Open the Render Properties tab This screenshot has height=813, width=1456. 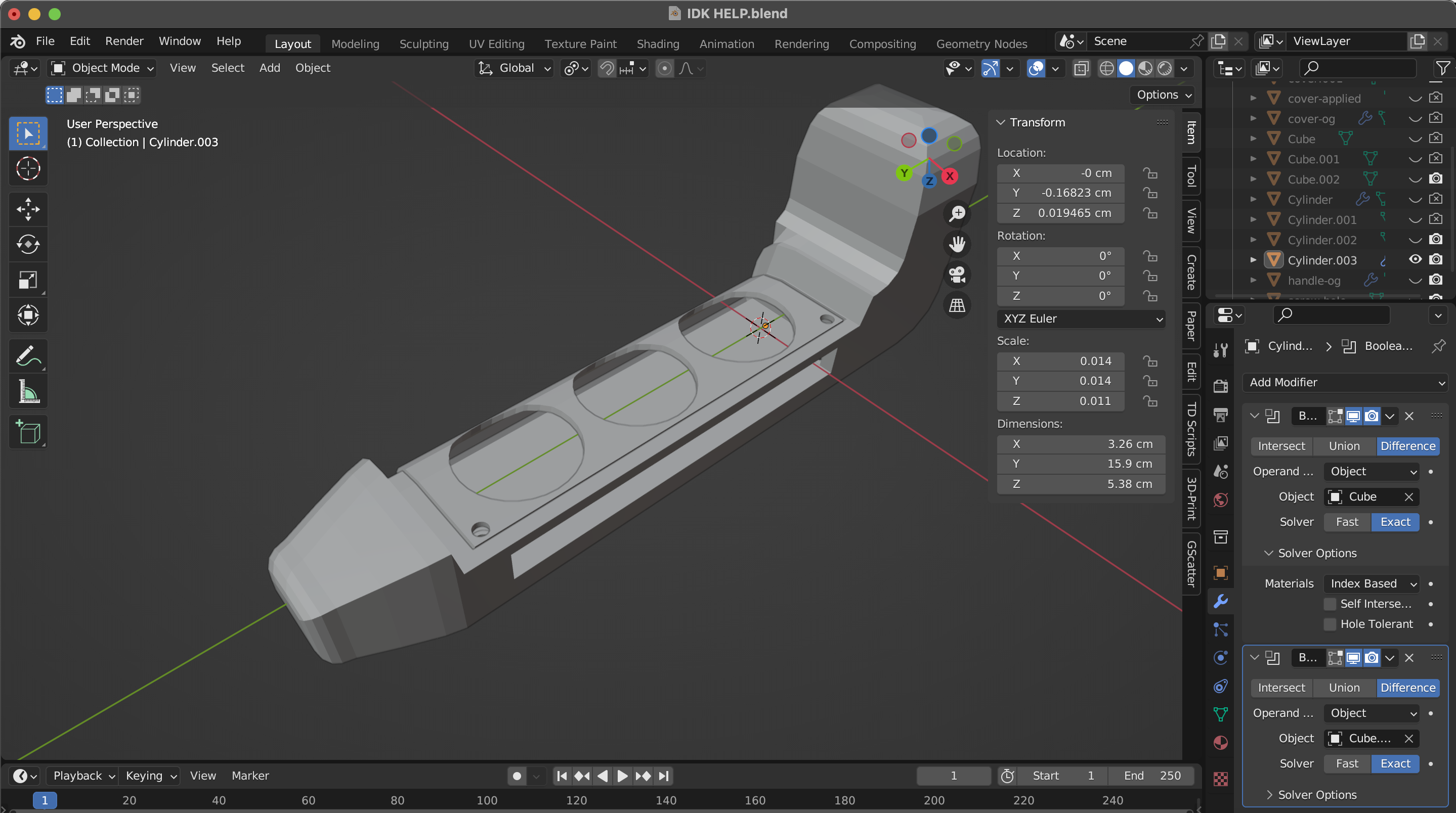click(x=1220, y=385)
